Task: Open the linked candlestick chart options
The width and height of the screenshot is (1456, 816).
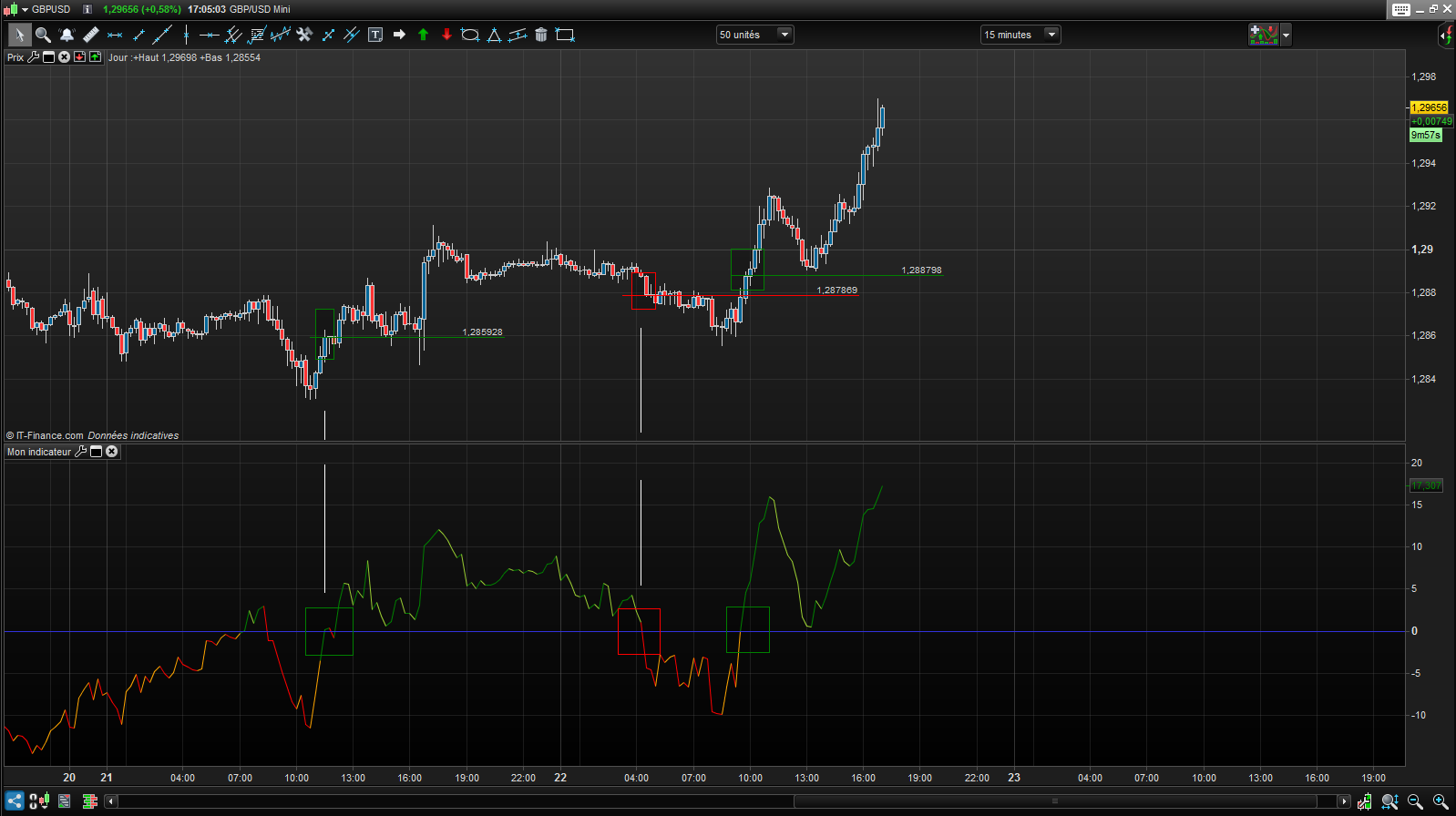Action: coord(39,801)
